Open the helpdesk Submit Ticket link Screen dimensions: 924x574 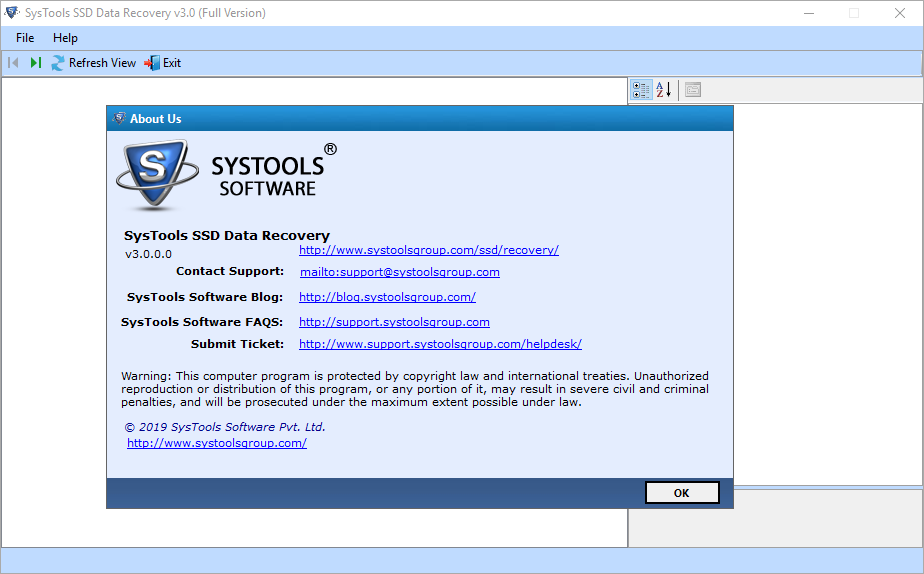click(x=440, y=344)
